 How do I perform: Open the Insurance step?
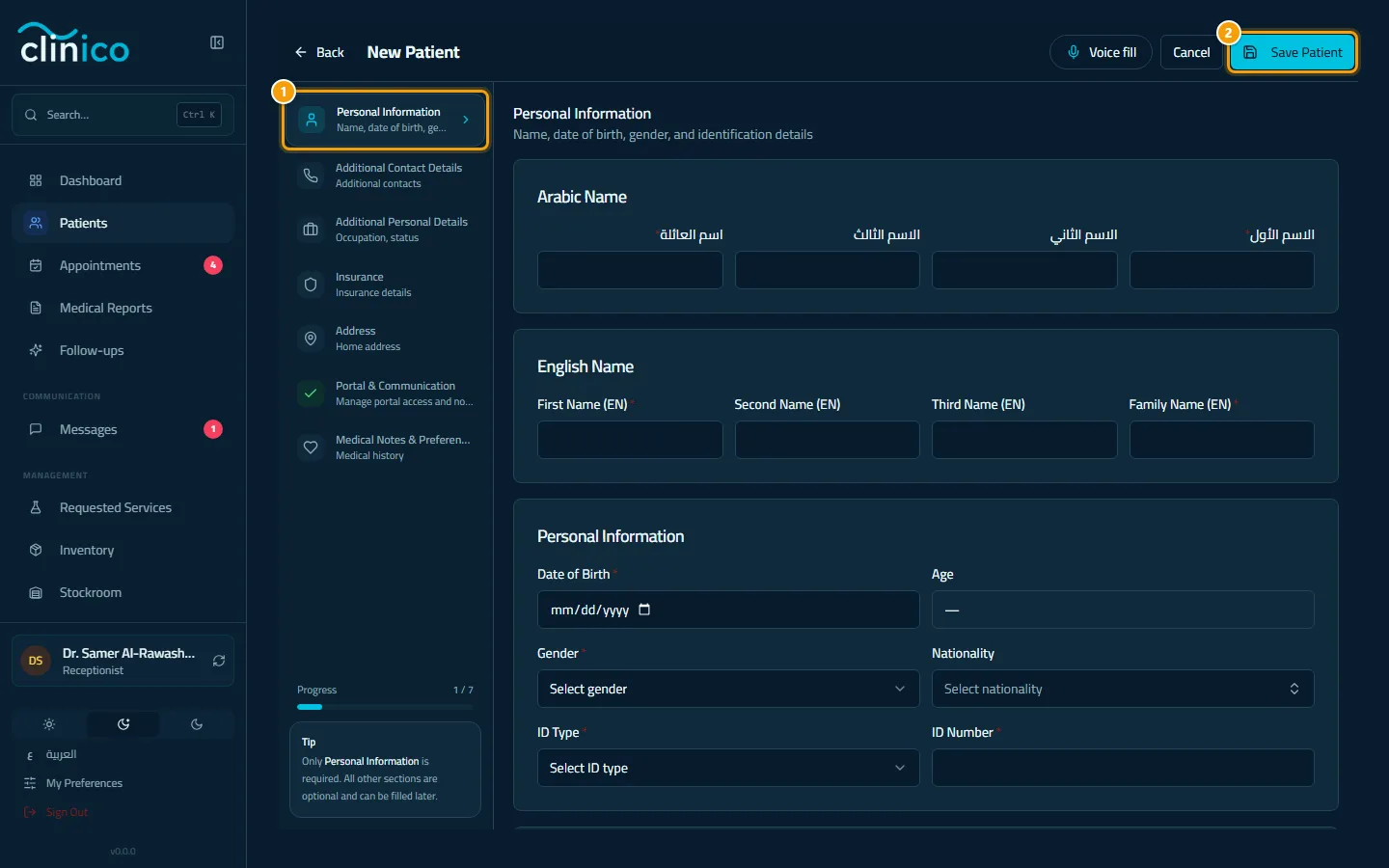(x=385, y=285)
